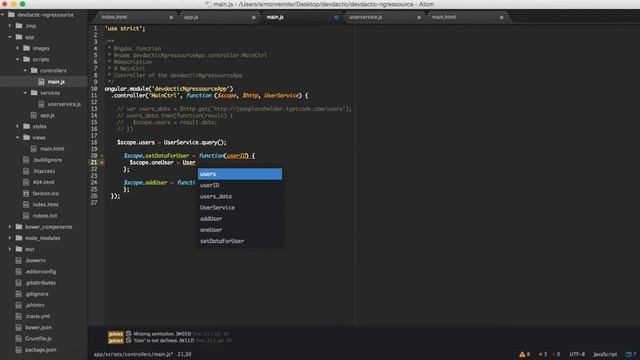Collapse the devdactic-ngressource root folder

point(3,15)
